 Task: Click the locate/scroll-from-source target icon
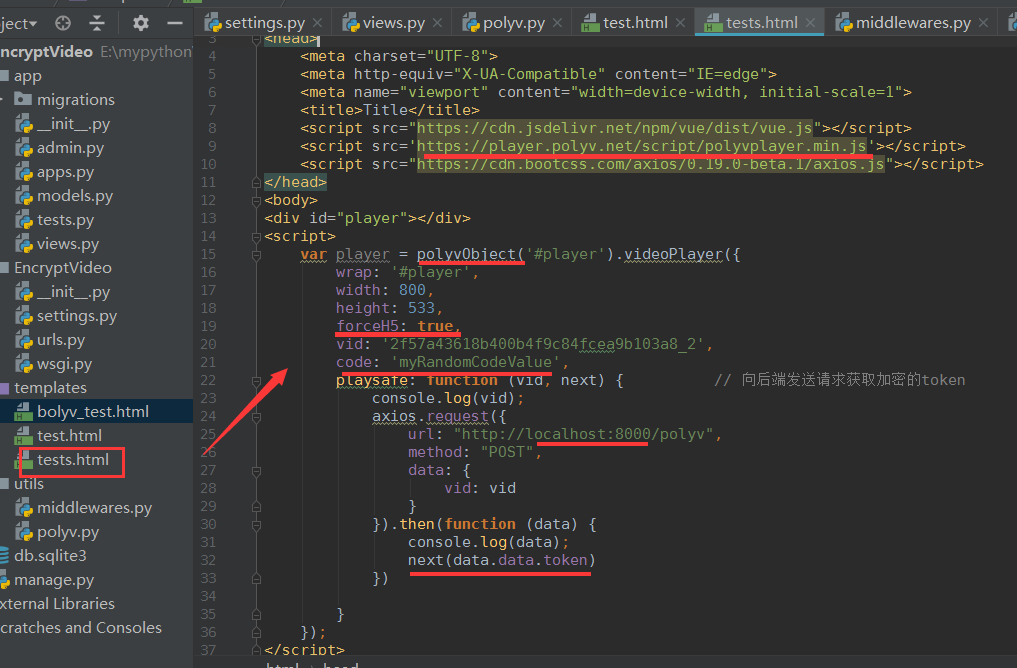tap(63, 23)
